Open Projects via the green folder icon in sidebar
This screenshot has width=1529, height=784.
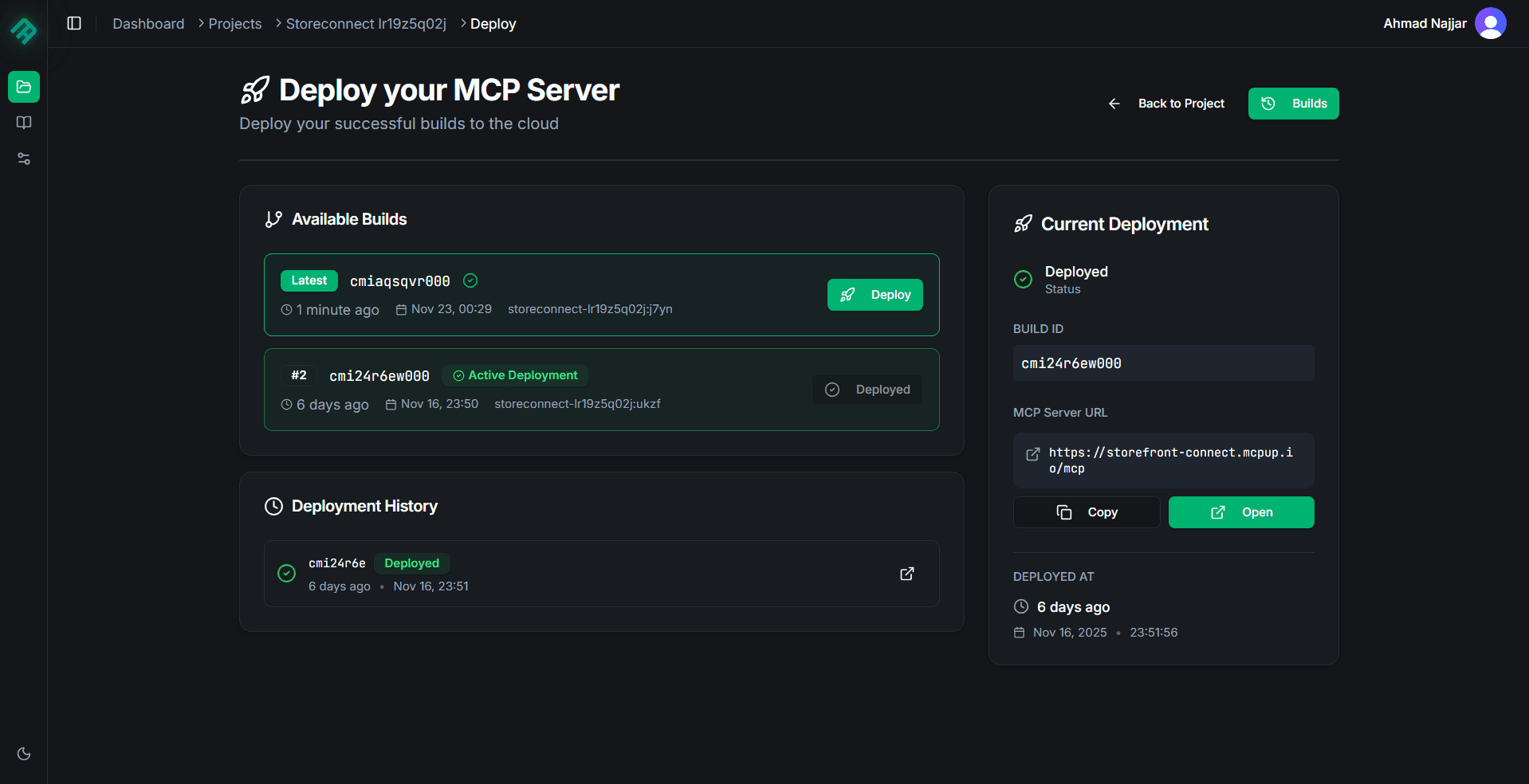(23, 87)
